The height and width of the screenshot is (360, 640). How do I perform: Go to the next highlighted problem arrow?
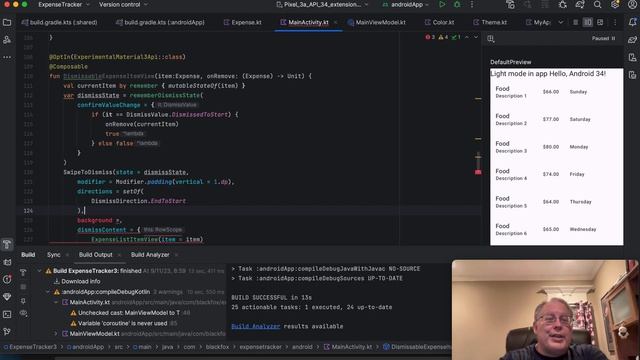pyautogui.click(x=476, y=37)
